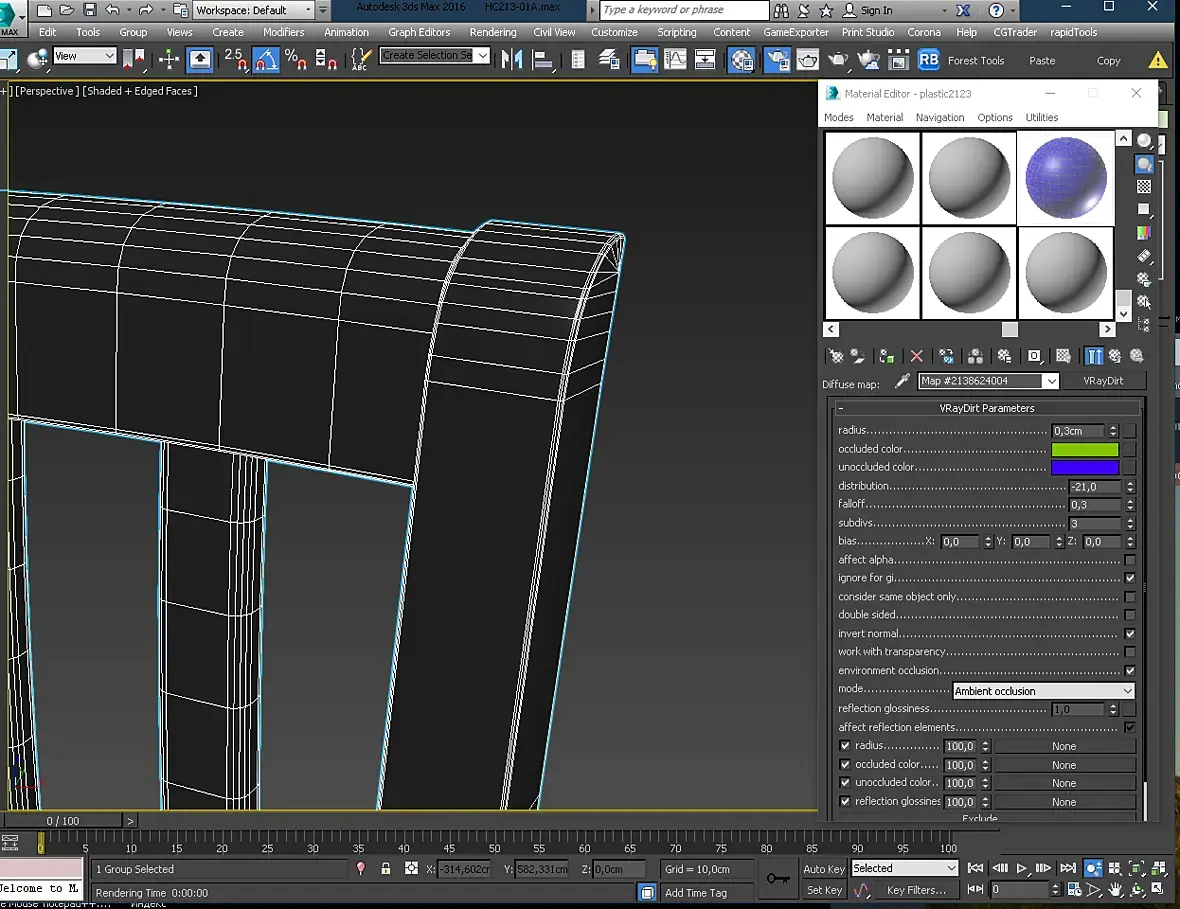Uncheck the invert normal option
The width and height of the screenshot is (1180, 909).
1130,634
